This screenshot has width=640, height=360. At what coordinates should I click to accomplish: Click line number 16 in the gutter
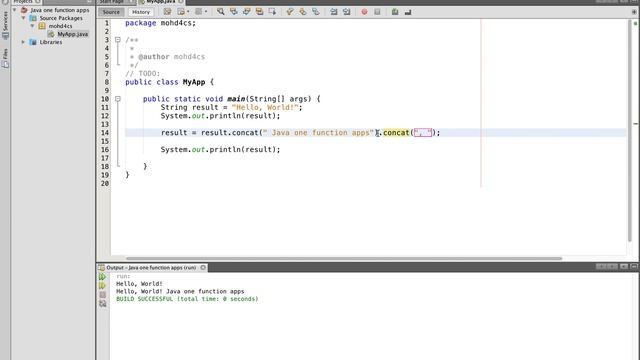point(105,150)
